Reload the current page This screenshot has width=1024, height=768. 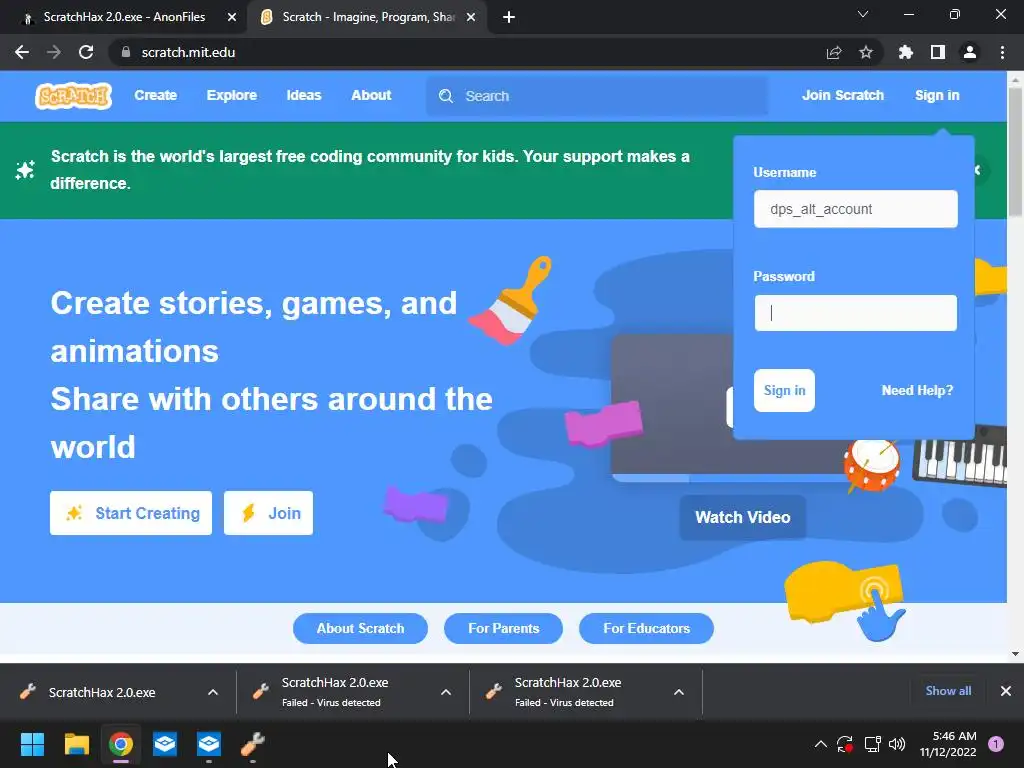pos(86,52)
